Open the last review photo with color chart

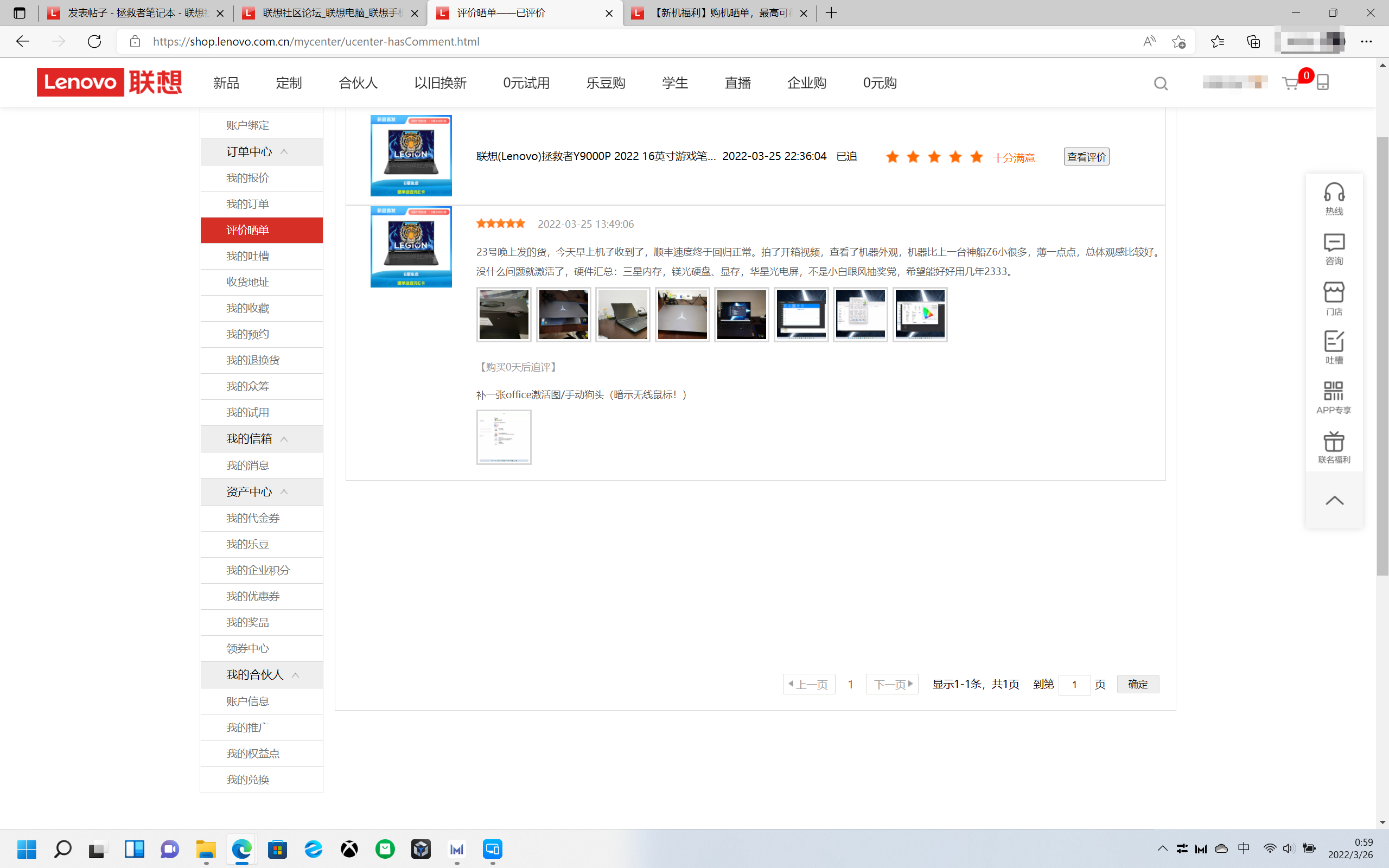[920, 315]
